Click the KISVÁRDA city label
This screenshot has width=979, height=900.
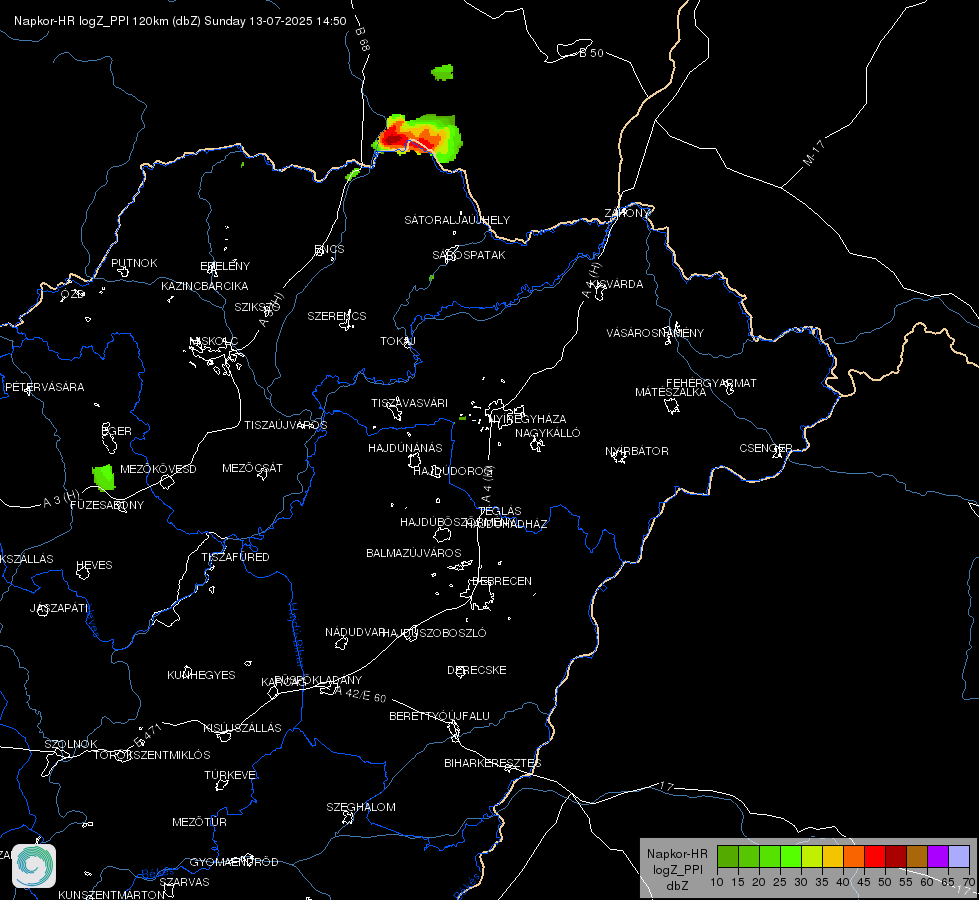coord(617,284)
